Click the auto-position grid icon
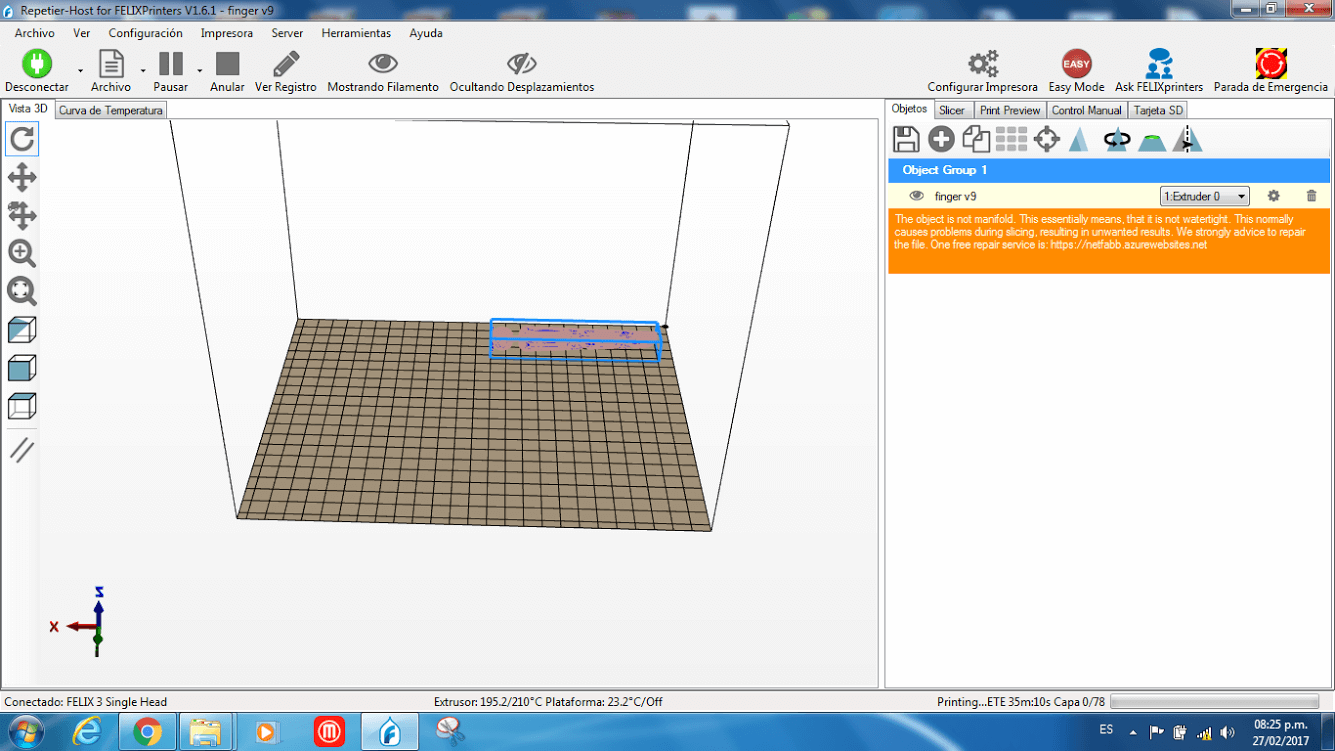 [1011, 139]
